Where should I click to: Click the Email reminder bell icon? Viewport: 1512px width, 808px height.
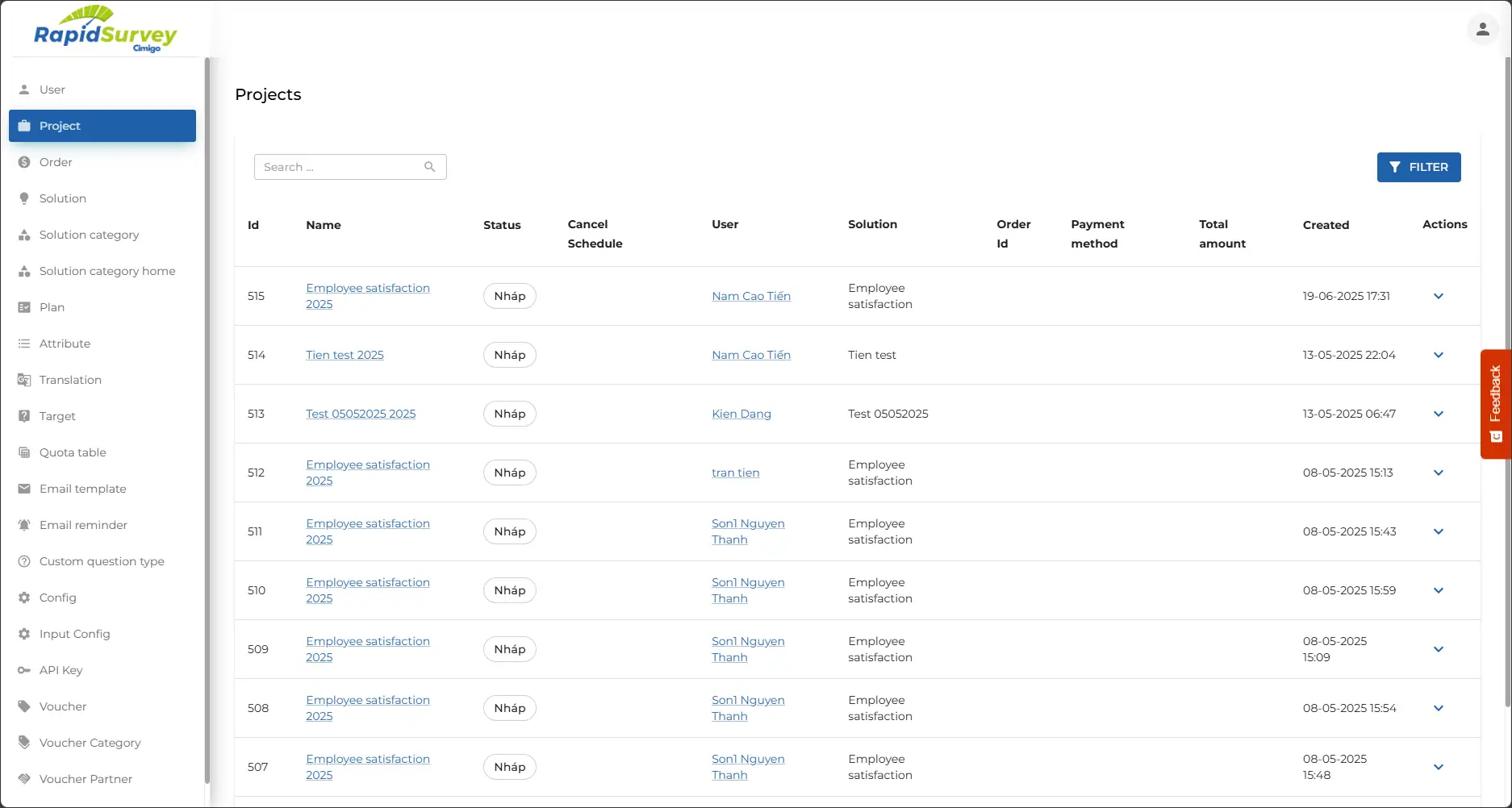click(24, 525)
